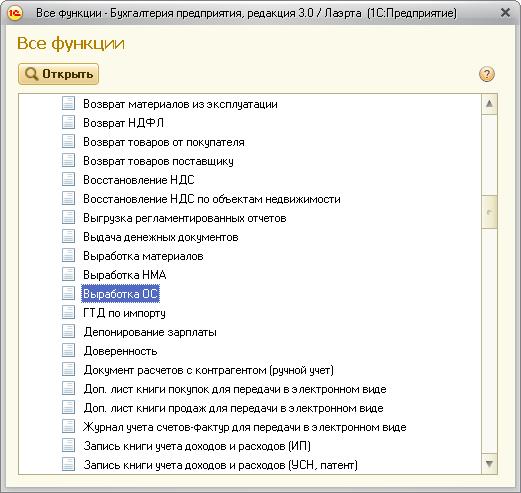Select Выдача денежных документов
Image resolution: width=521 pixels, height=493 pixels.
click(161, 237)
